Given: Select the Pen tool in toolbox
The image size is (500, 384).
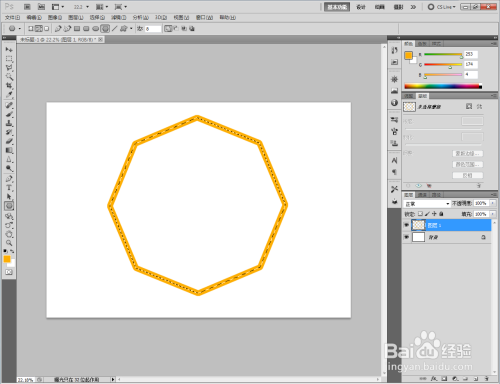Looking at the screenshot, I should click(x=9, y=179).
